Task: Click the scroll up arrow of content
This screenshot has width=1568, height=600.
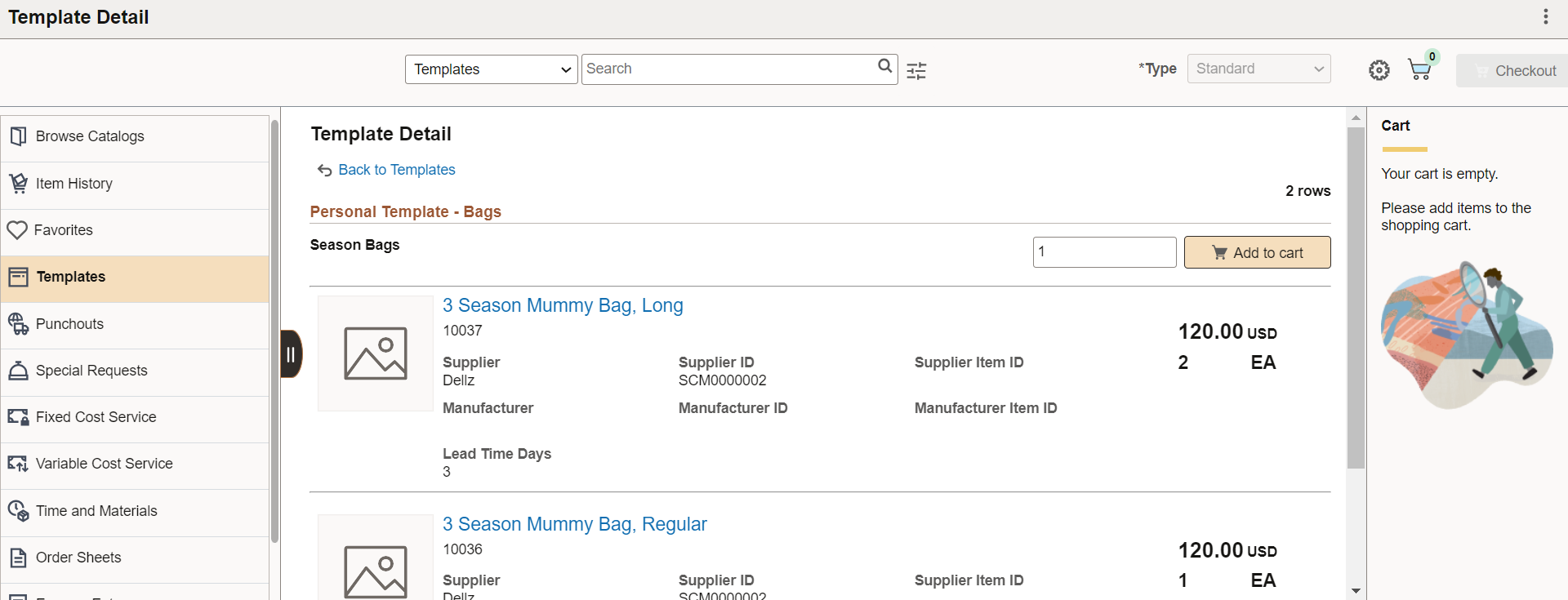Action: 1356,118
